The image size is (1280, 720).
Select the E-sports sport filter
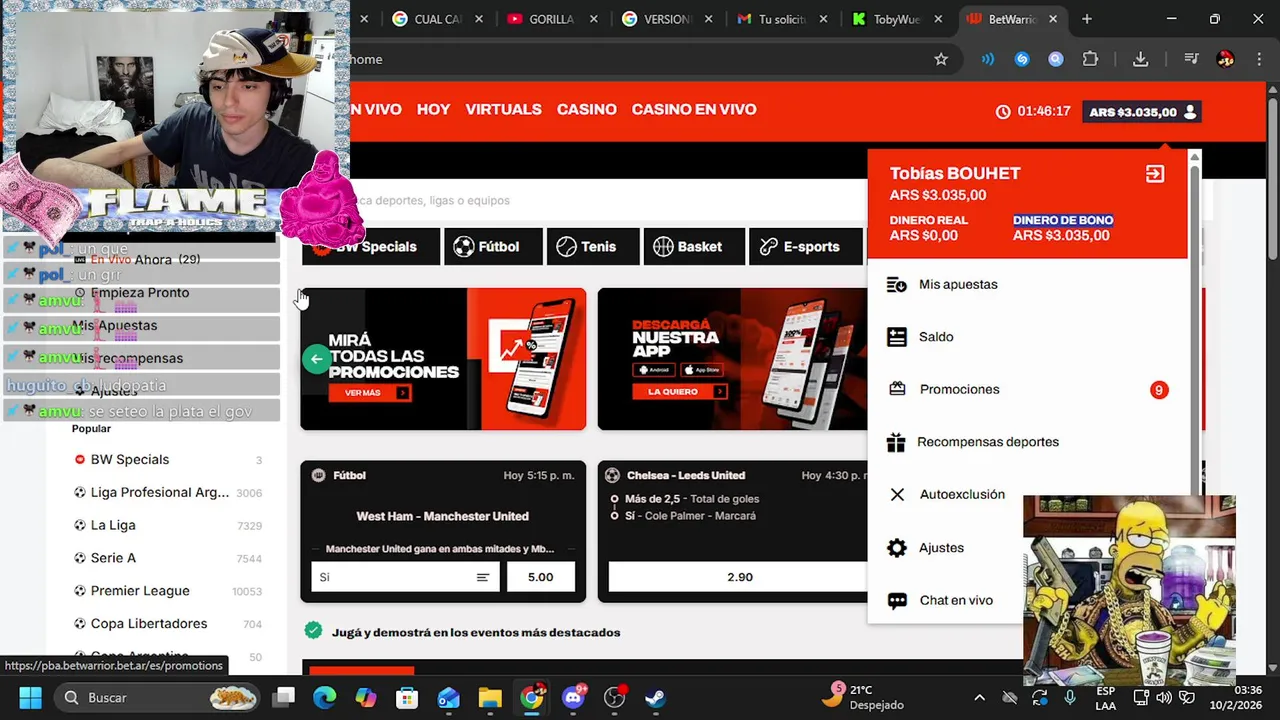coord(805,247)
